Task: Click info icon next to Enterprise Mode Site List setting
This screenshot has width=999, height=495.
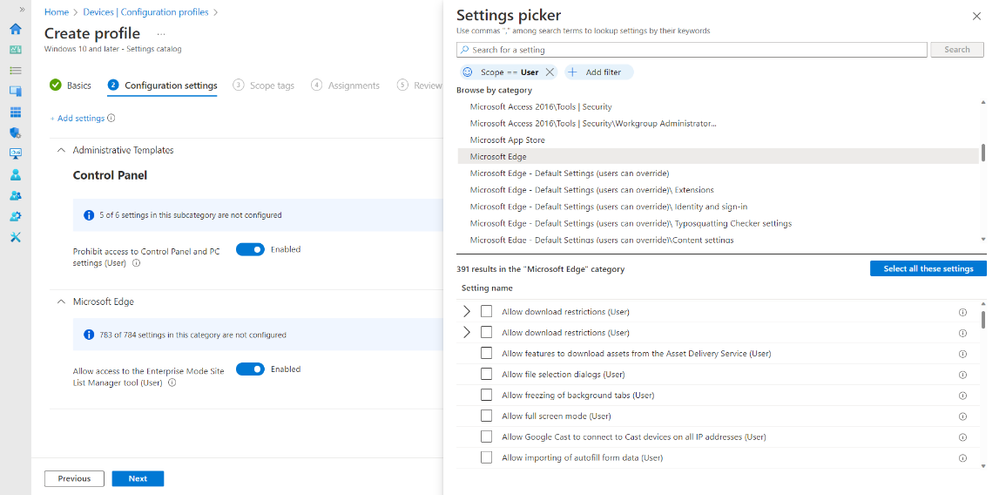Action: point(172,383)
